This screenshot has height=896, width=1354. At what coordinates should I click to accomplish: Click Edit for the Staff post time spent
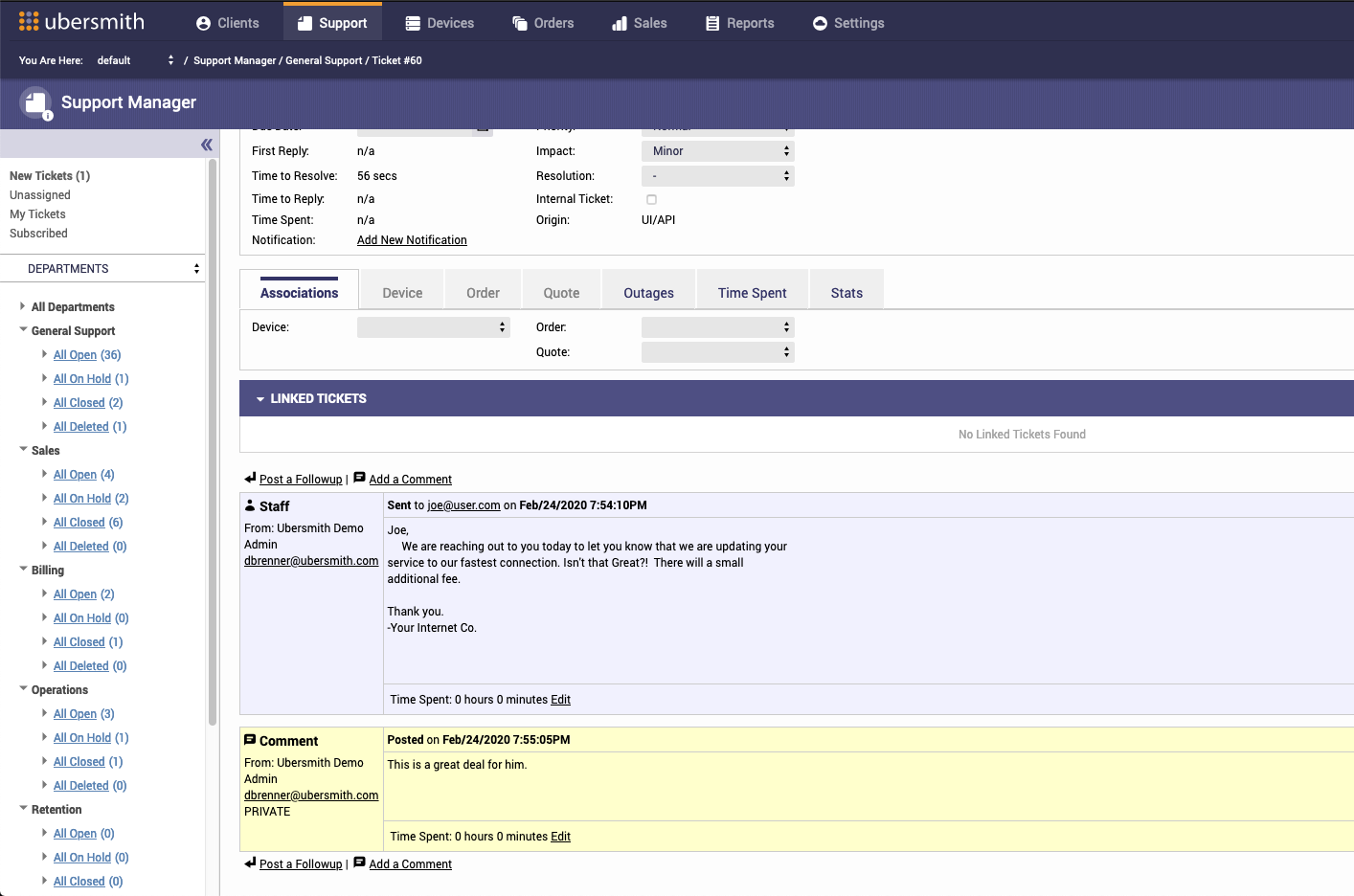pyautogui.click(x=560, y=700)
